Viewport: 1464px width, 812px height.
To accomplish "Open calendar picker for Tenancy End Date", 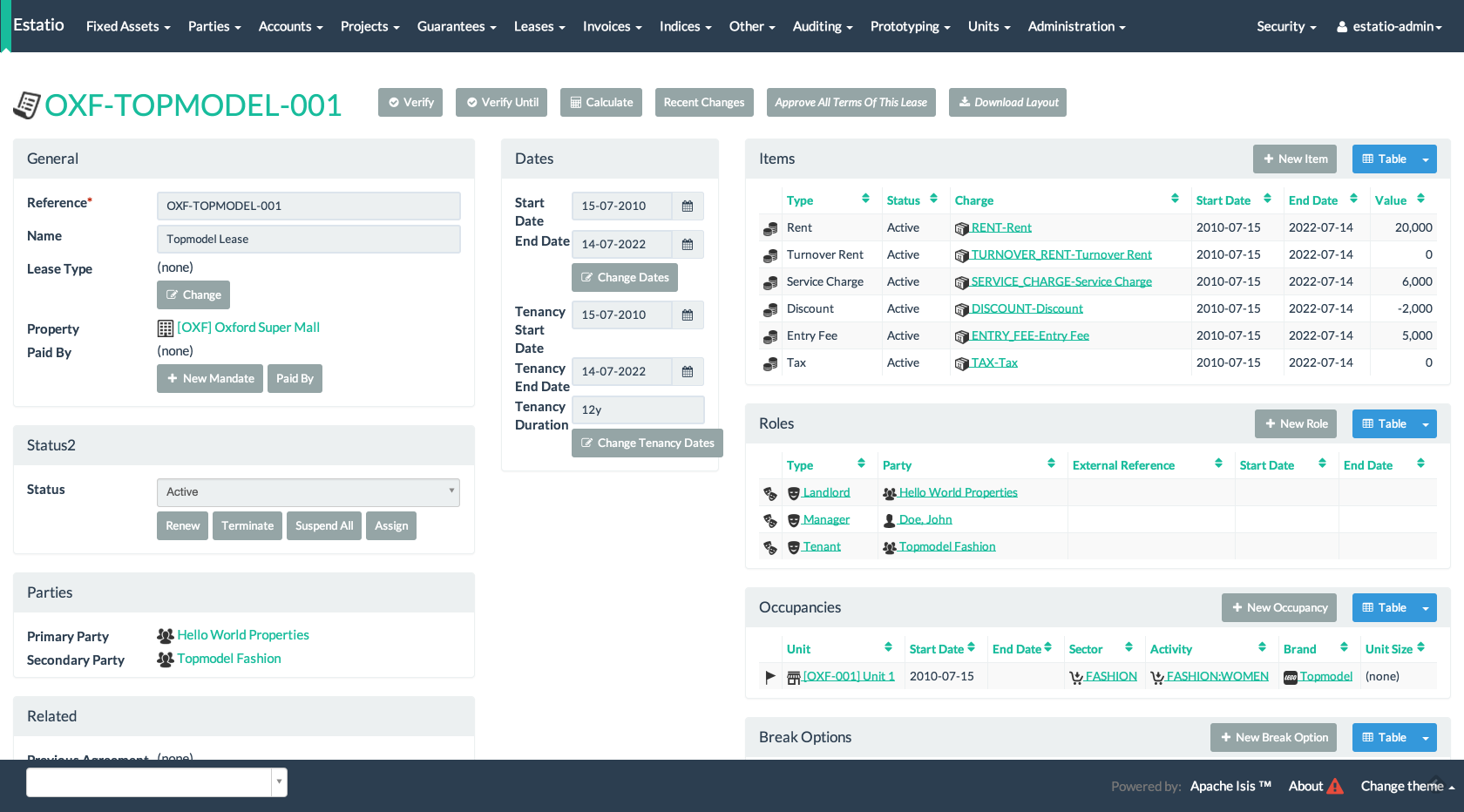I will pyautogui.click(x=687, y=372).
